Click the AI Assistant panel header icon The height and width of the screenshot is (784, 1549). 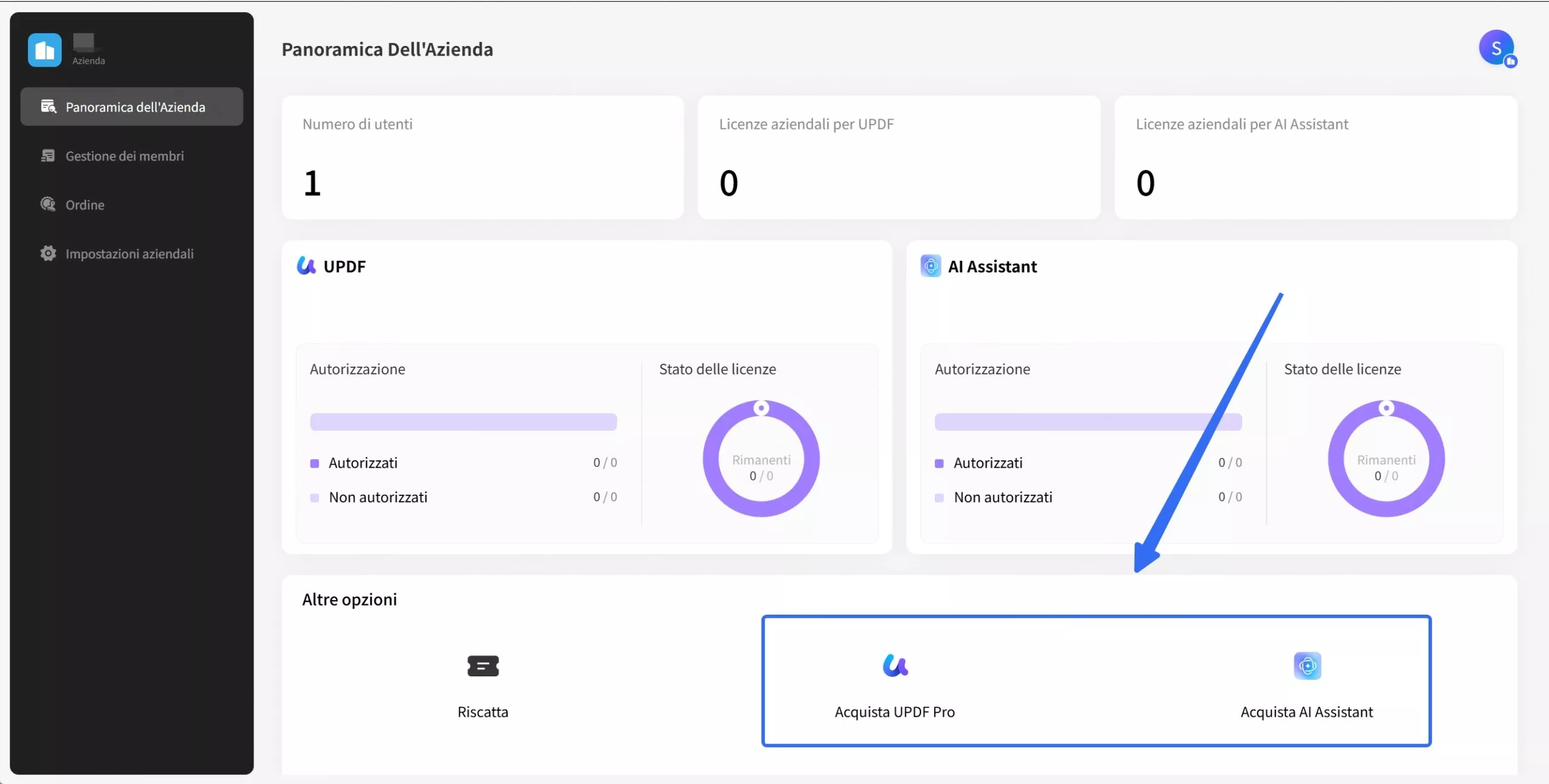click(x=931, y=266)
